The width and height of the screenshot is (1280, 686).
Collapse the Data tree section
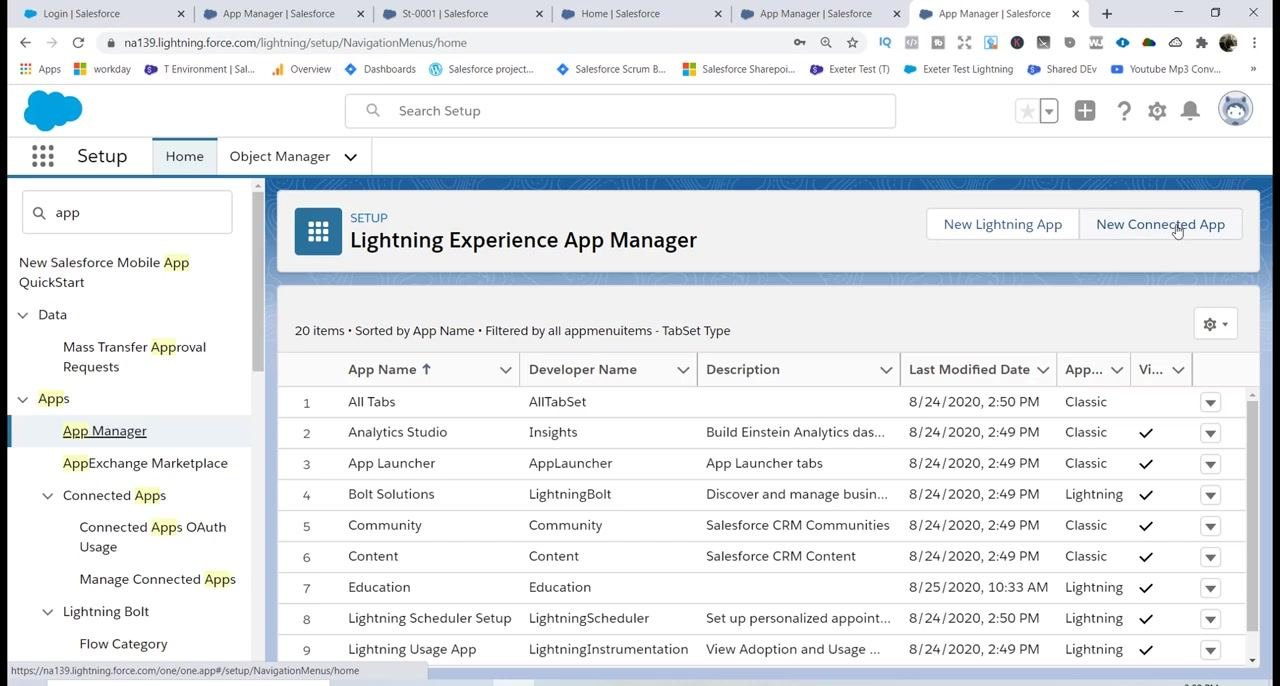click(x=23, y=315)
